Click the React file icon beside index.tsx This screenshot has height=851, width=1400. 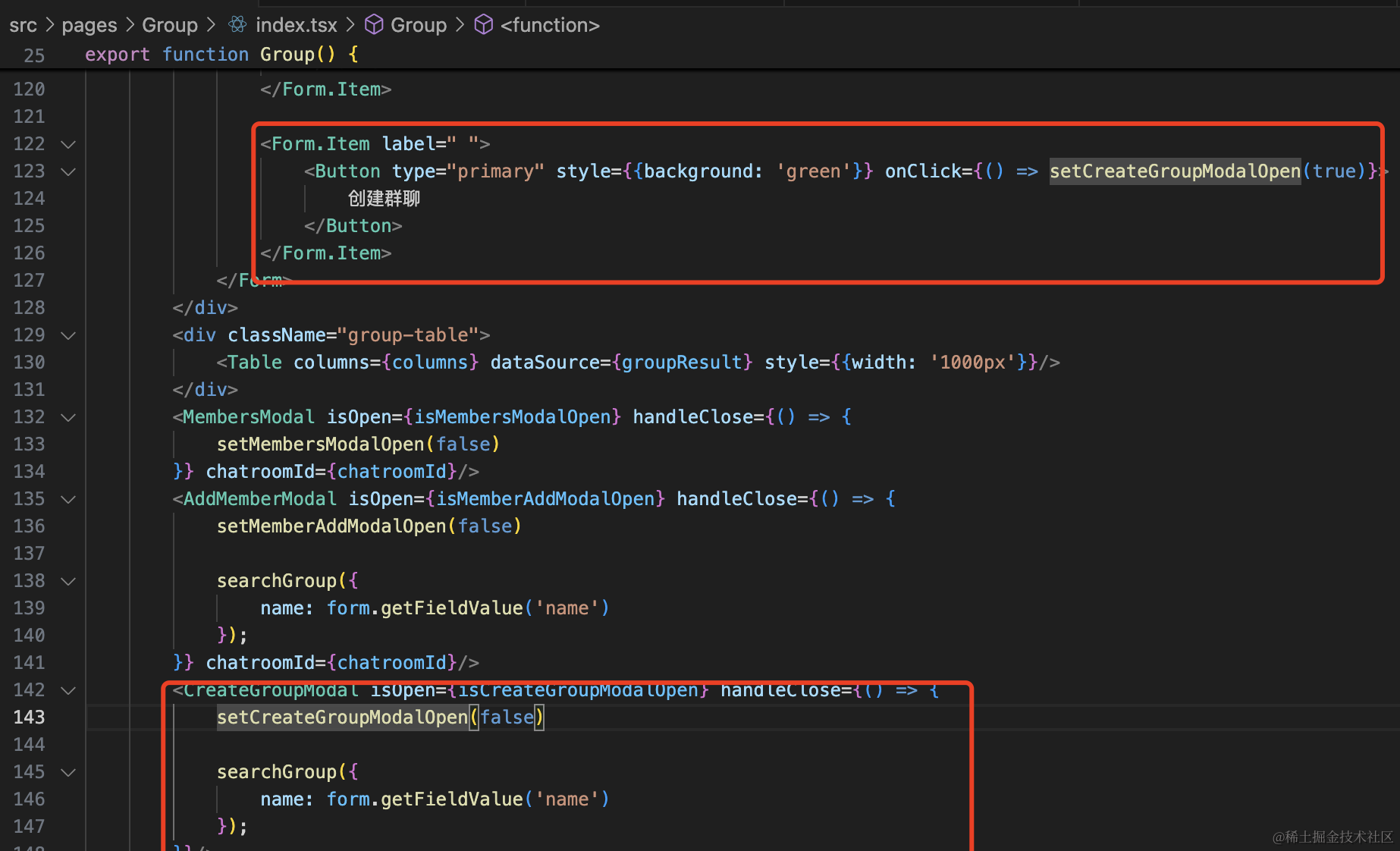tap(237, 25)
